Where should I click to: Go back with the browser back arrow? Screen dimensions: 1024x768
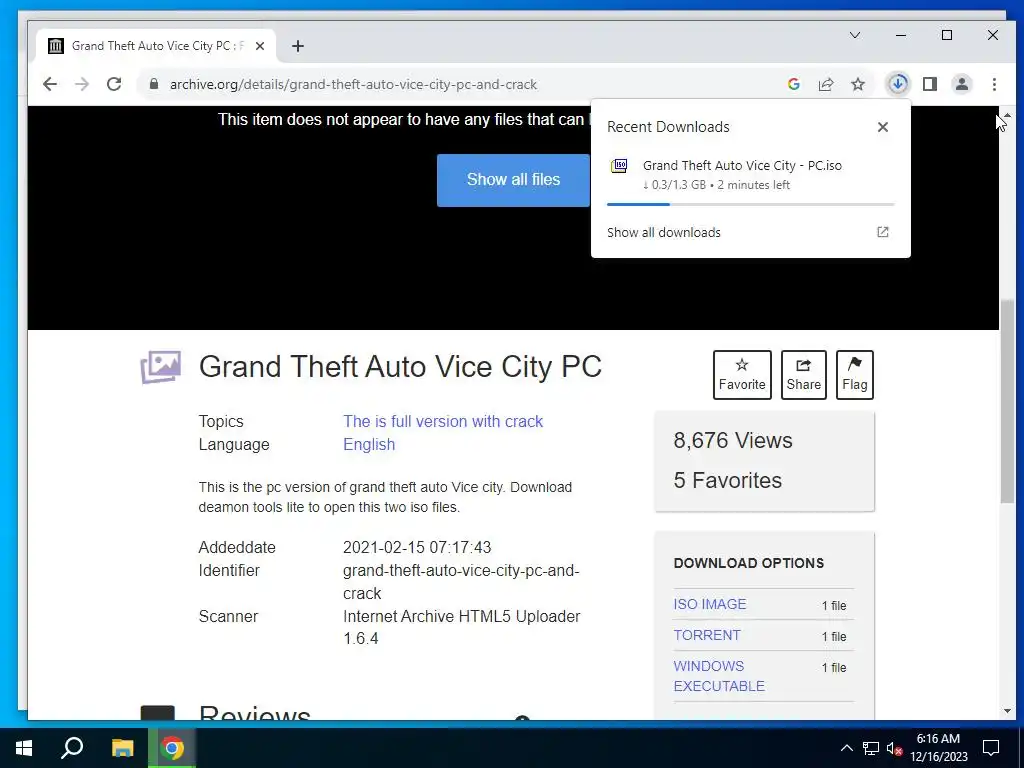50,84
